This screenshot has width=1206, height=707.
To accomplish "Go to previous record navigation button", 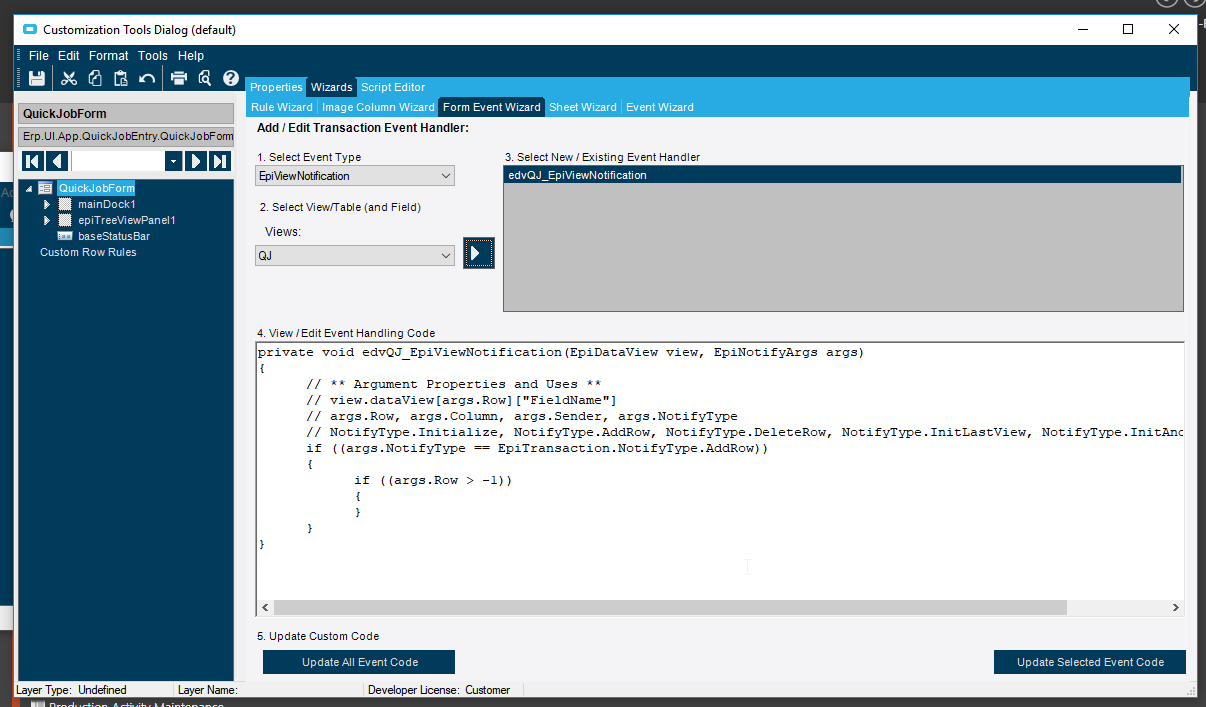I will point(57,161).
